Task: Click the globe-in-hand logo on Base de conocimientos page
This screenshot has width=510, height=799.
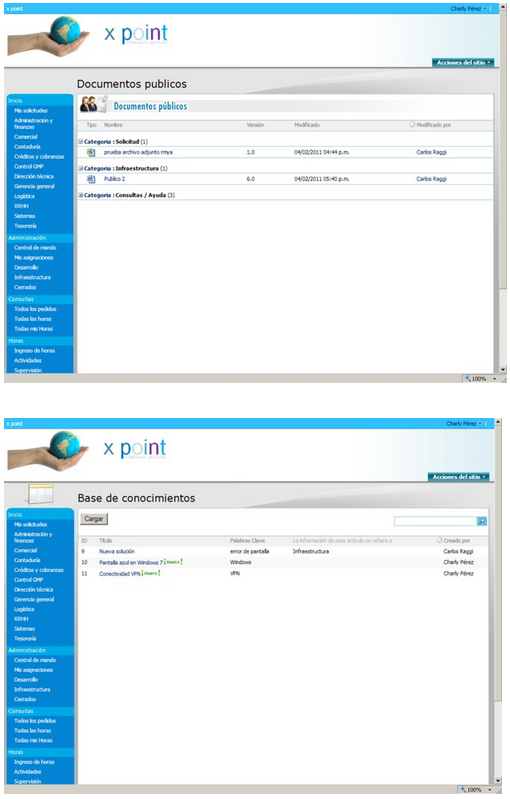Action: pos(48,450)
